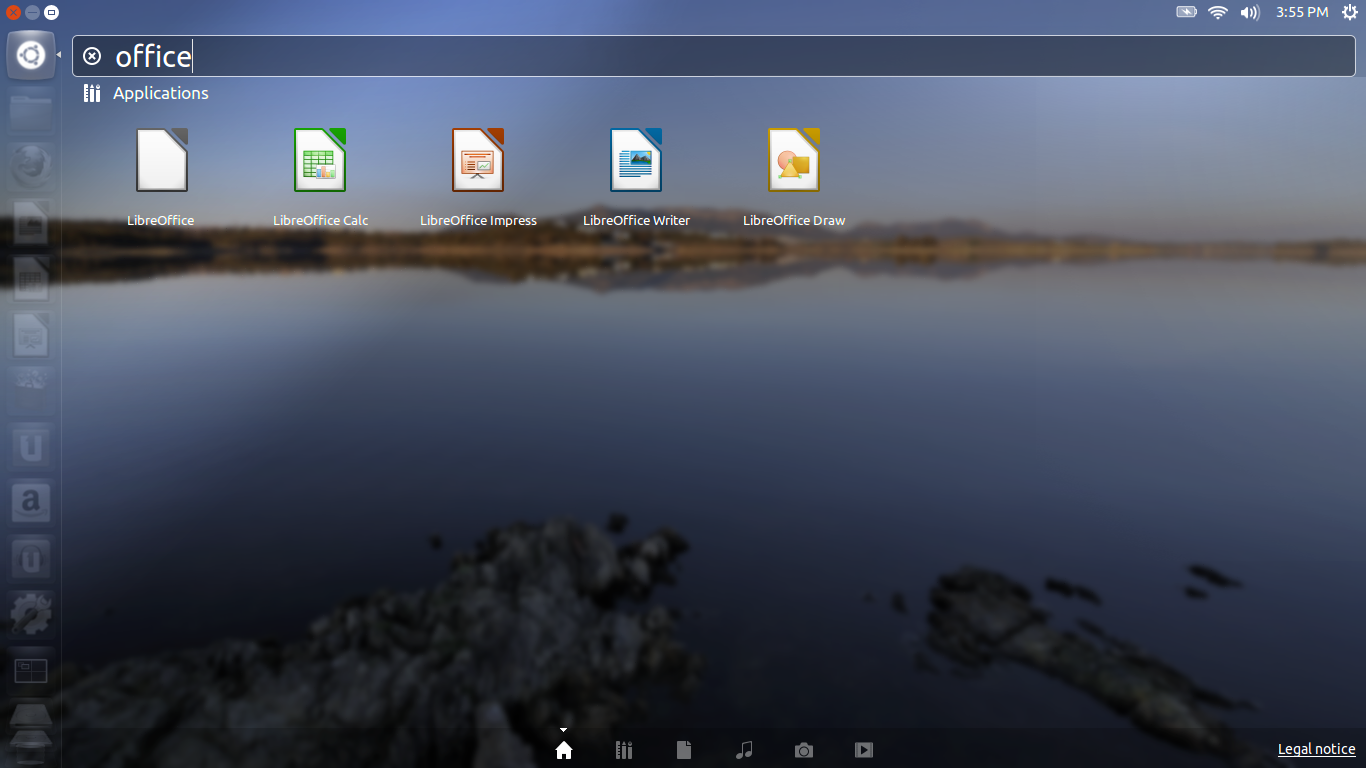Collapse the Applications results category header

pos(147,93)
